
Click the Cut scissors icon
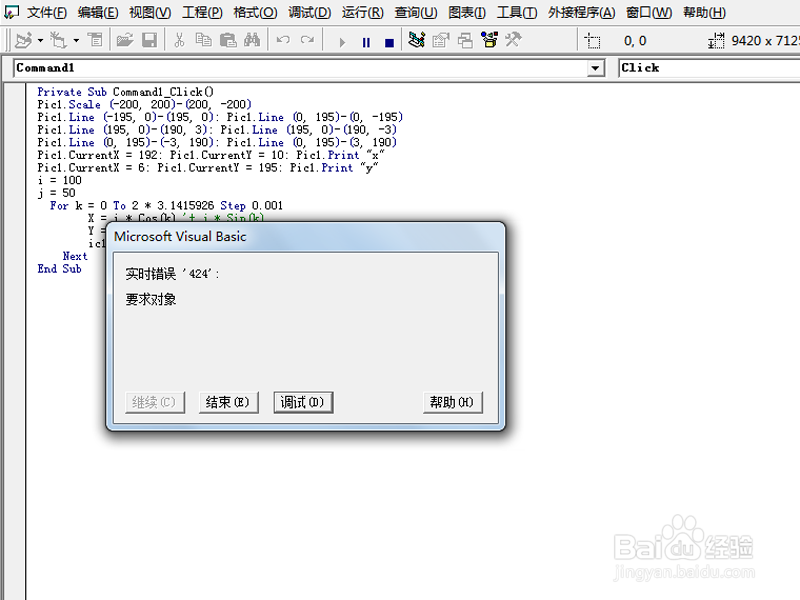point(179,40)
